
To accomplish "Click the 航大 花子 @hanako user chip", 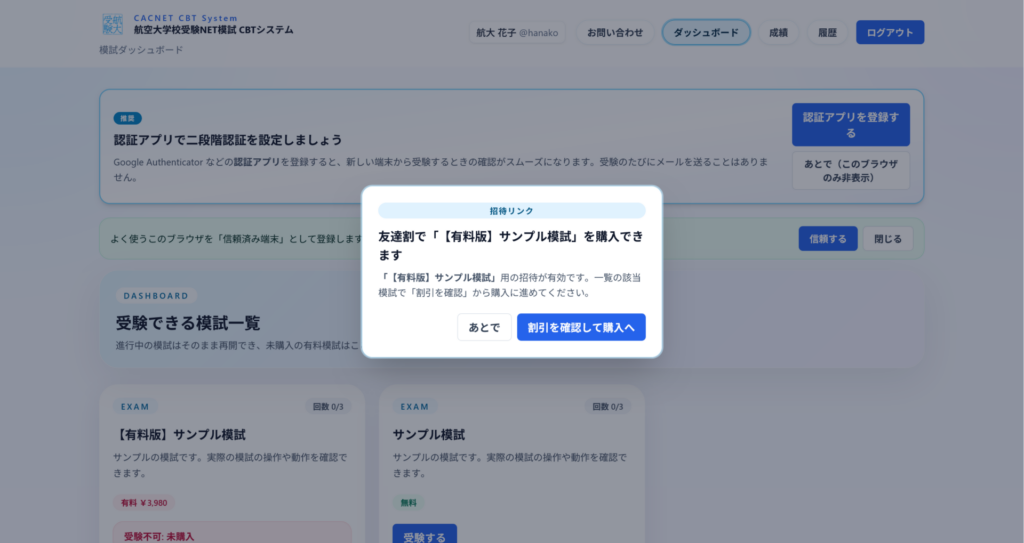I will [518, 33].
